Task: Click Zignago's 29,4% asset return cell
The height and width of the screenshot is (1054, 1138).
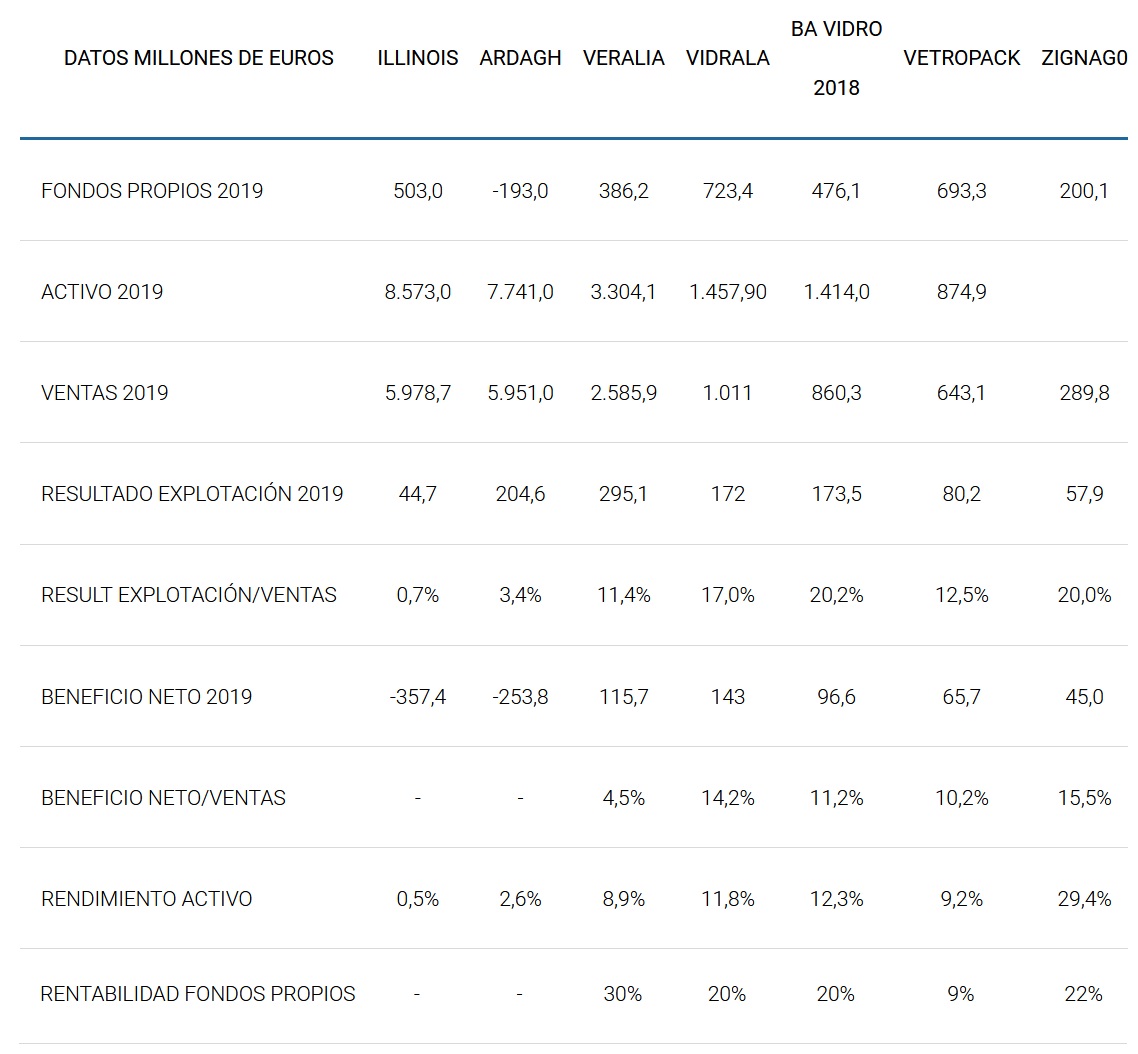Action: tap(1084, 899)
